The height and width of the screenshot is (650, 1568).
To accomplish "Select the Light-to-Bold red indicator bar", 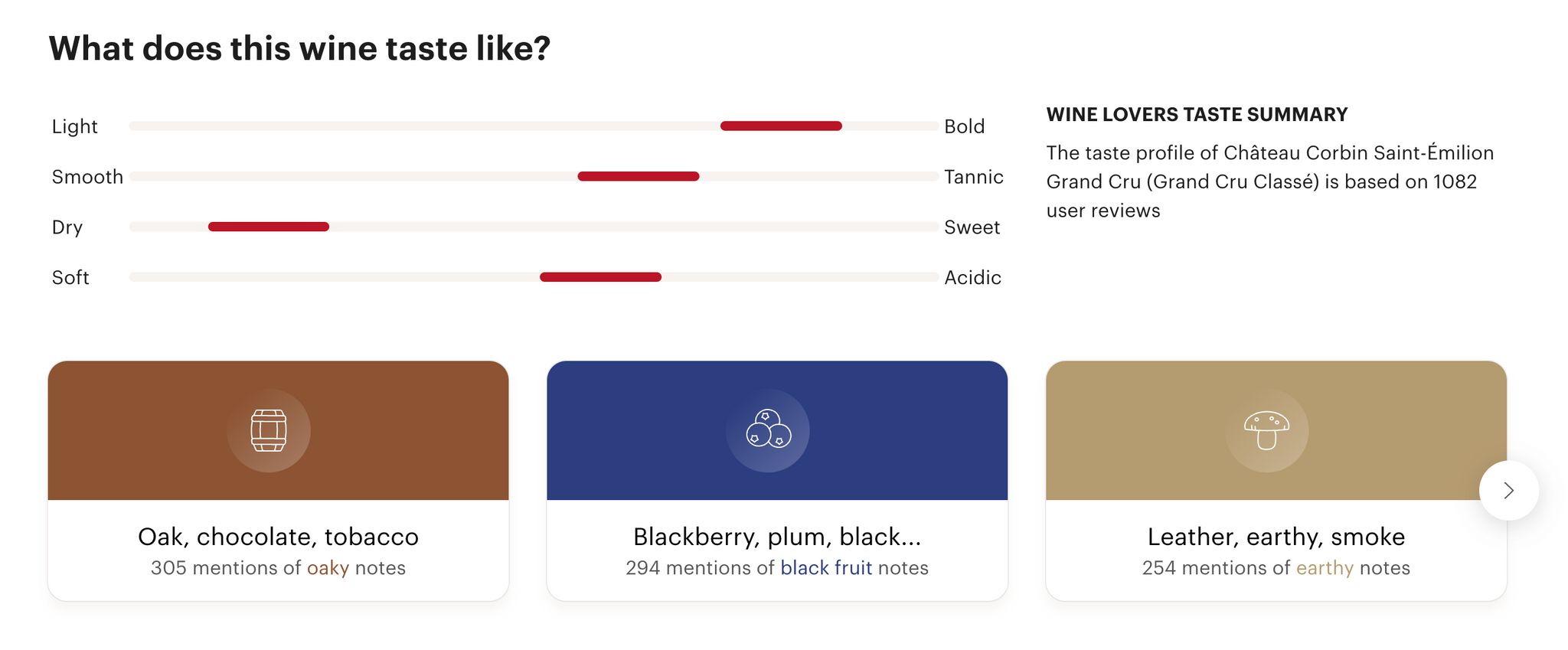I will click(781, 126).
